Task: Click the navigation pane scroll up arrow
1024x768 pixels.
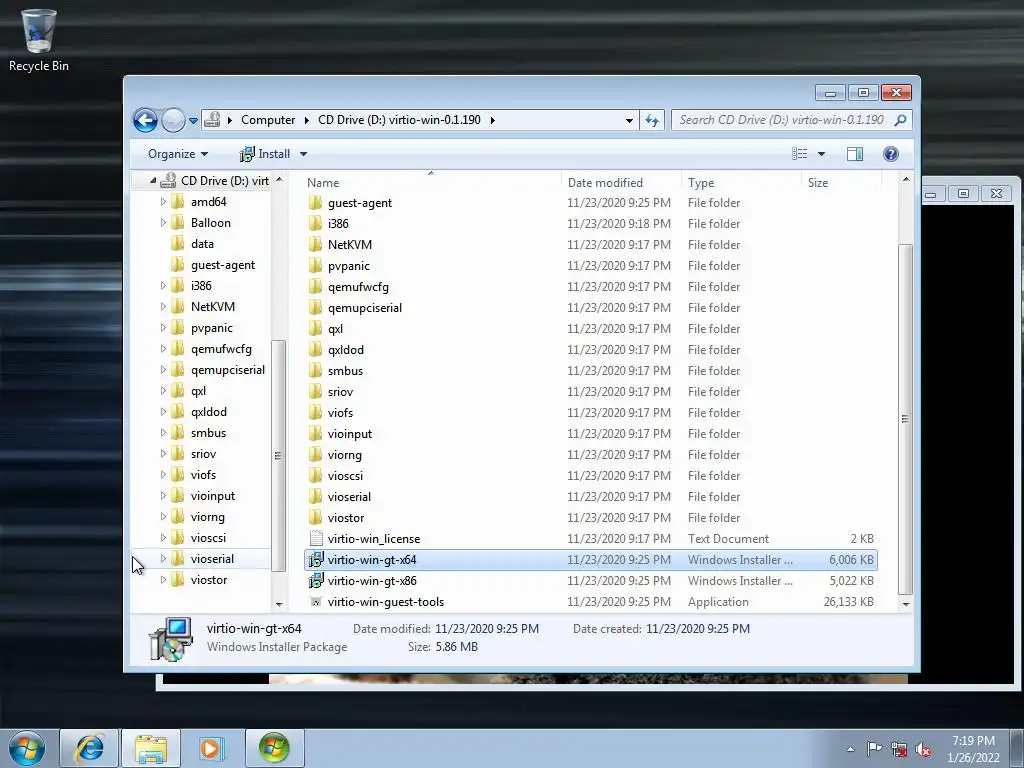Action: pos(279,180)
